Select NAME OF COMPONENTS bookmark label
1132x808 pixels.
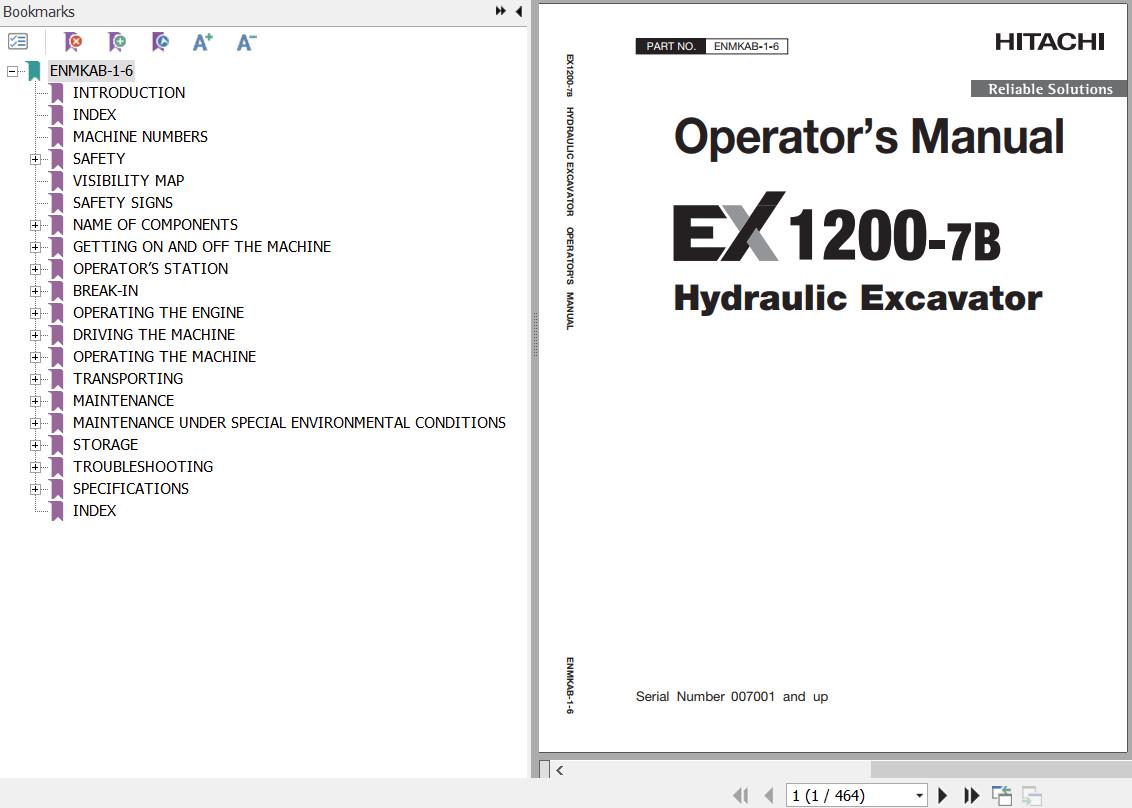point(155,225)
